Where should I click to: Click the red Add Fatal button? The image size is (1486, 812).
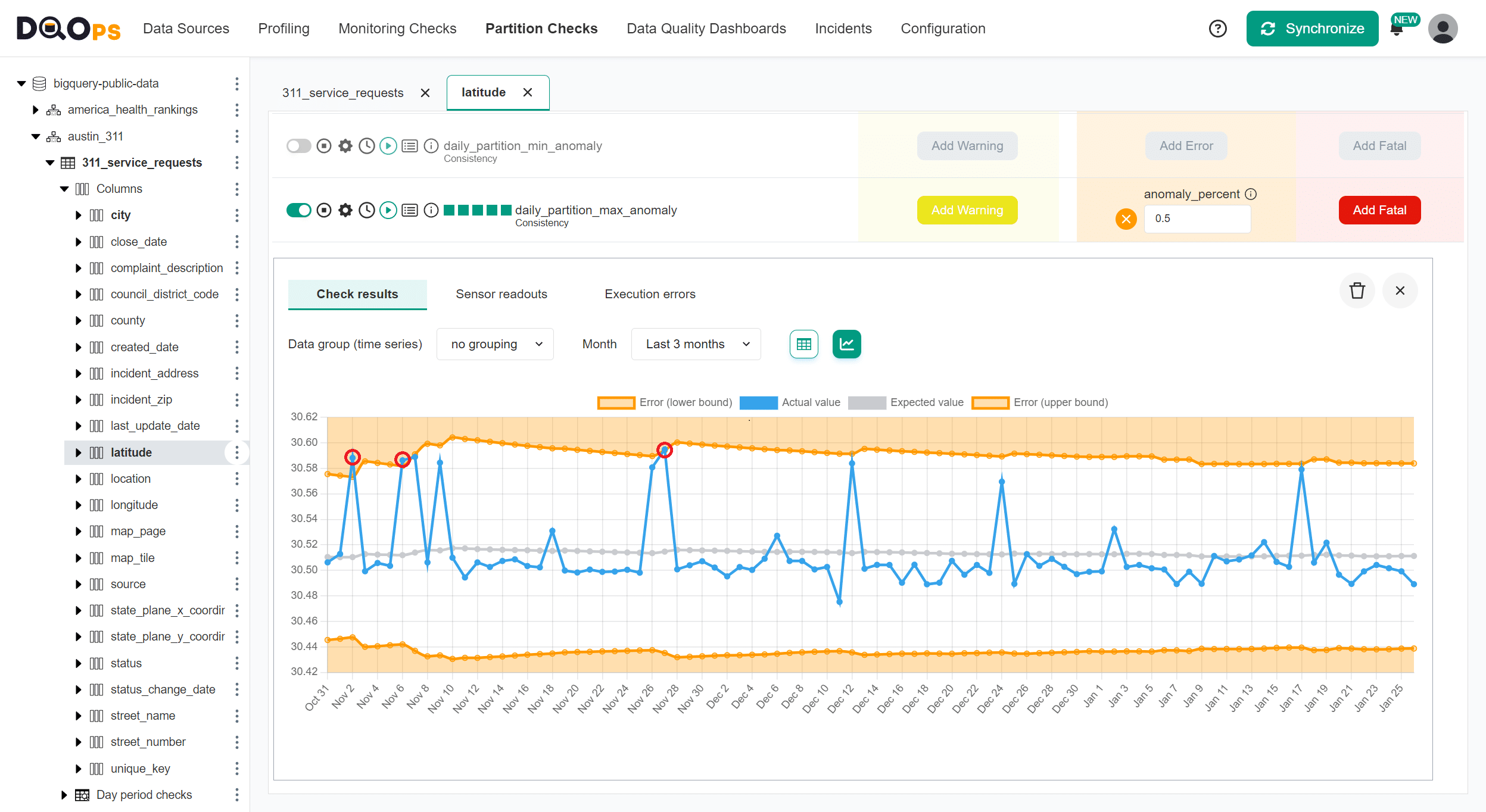tap(1379, 210)
